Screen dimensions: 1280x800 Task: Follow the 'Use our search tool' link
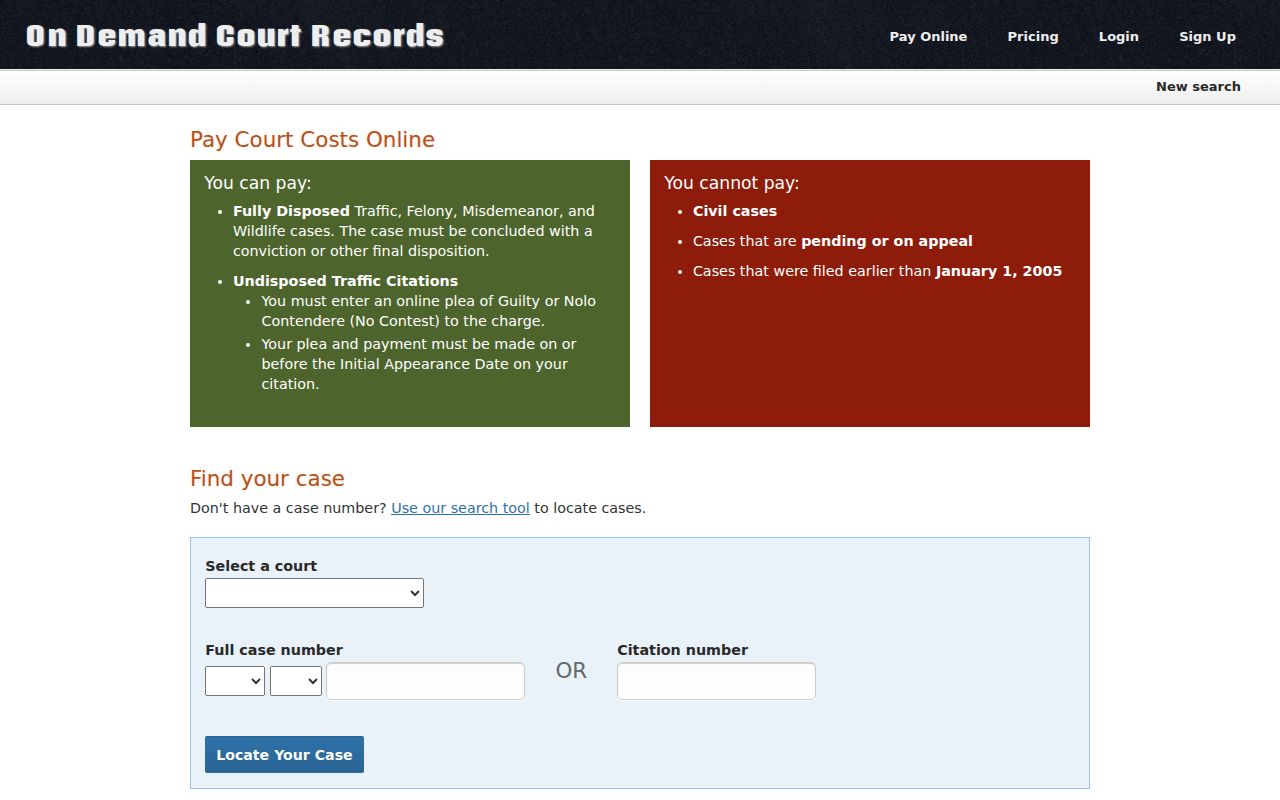[x=460, y=508]
